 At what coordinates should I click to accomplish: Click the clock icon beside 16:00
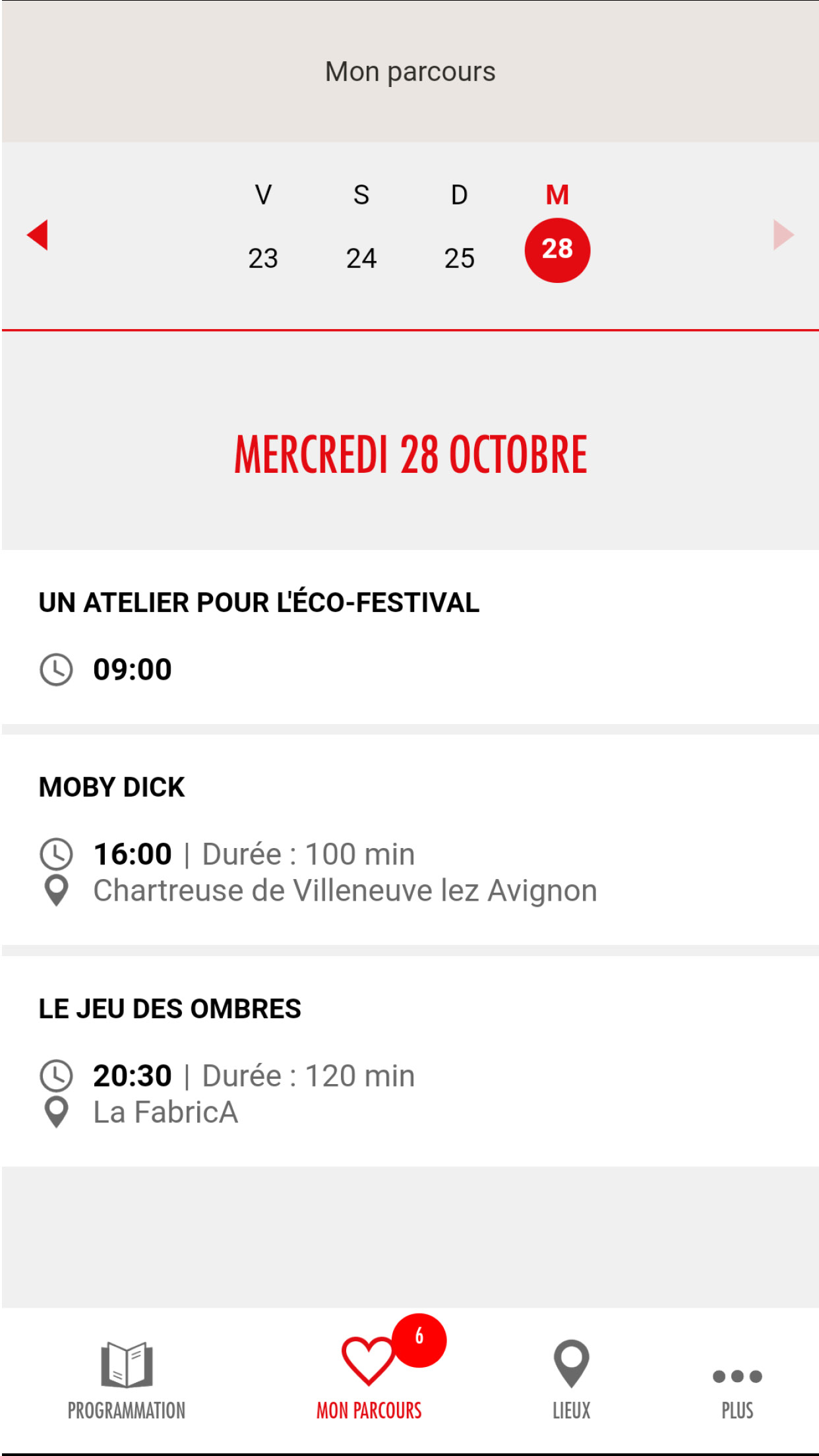point(57,855)
